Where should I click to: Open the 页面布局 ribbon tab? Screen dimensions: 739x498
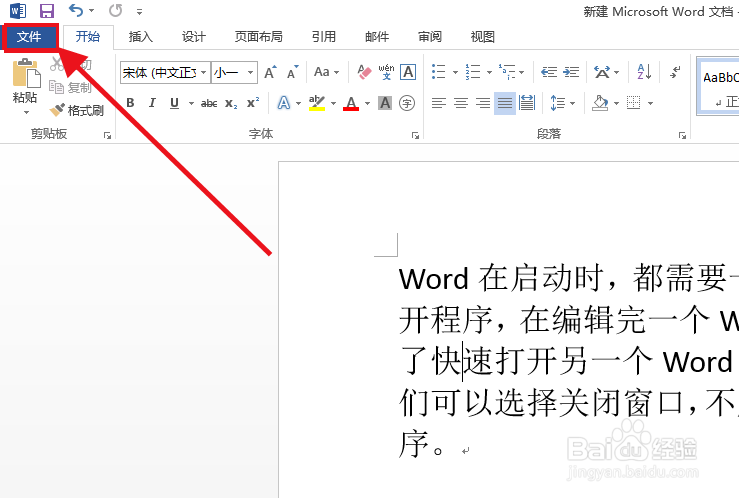pos(259,37)
